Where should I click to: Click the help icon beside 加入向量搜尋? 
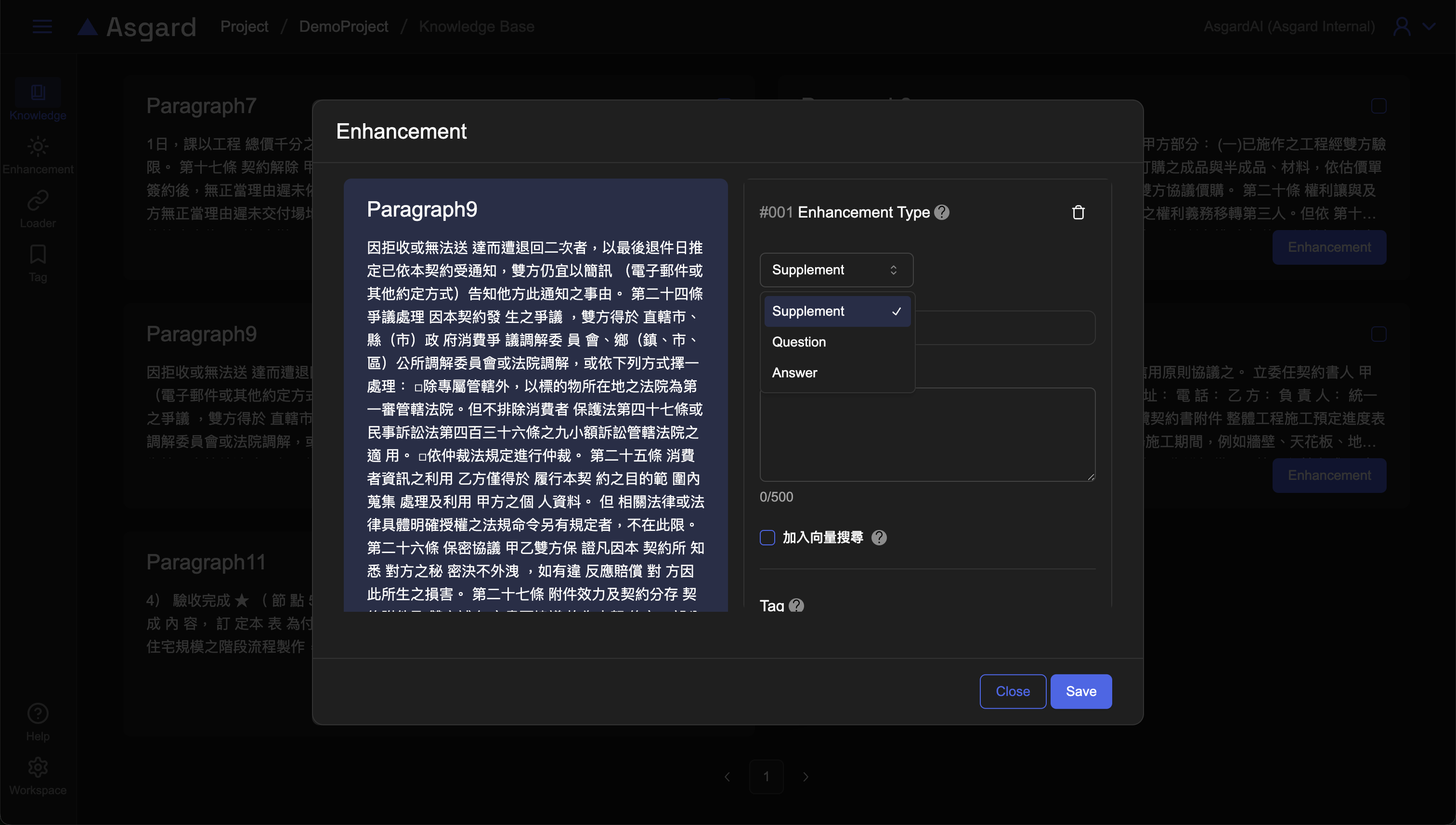click(879, 537)
